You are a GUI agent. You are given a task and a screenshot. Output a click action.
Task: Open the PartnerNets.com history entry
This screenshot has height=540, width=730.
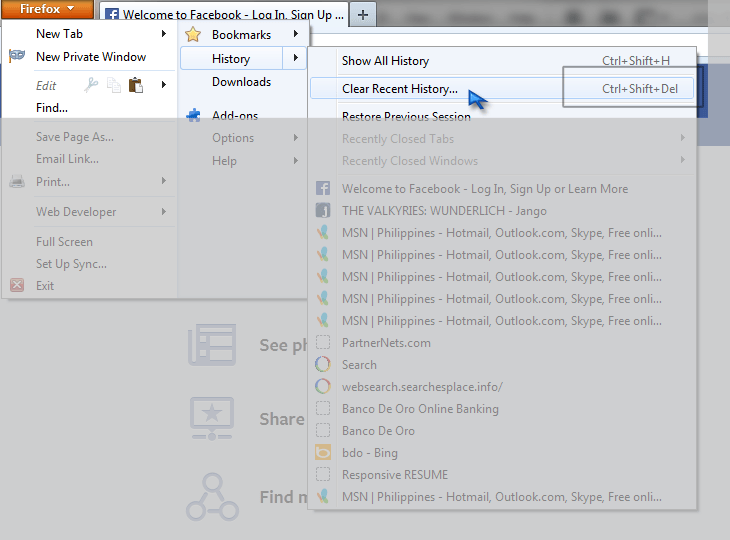(x=386, y=343)
